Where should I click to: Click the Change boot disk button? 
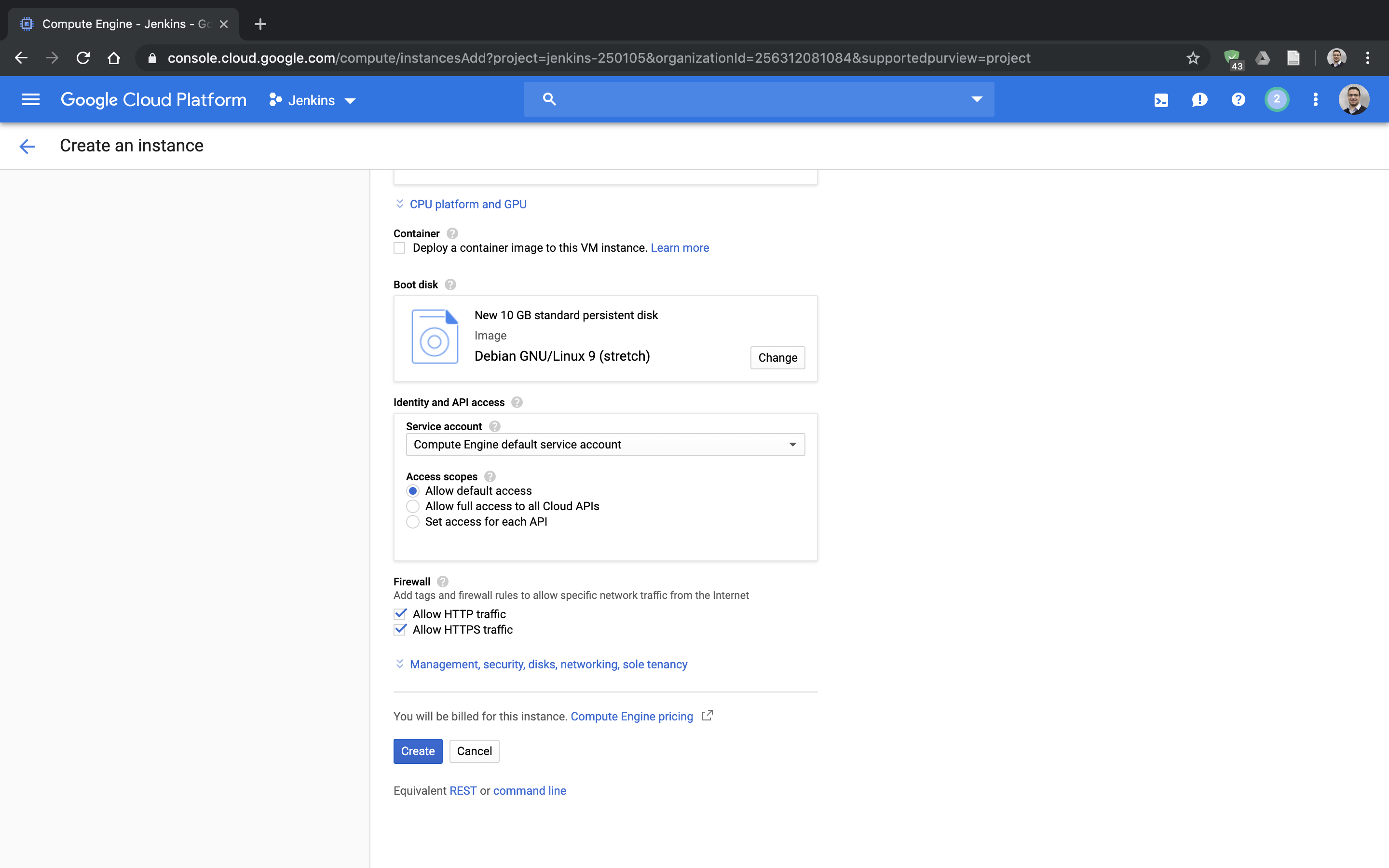[777, 358]
